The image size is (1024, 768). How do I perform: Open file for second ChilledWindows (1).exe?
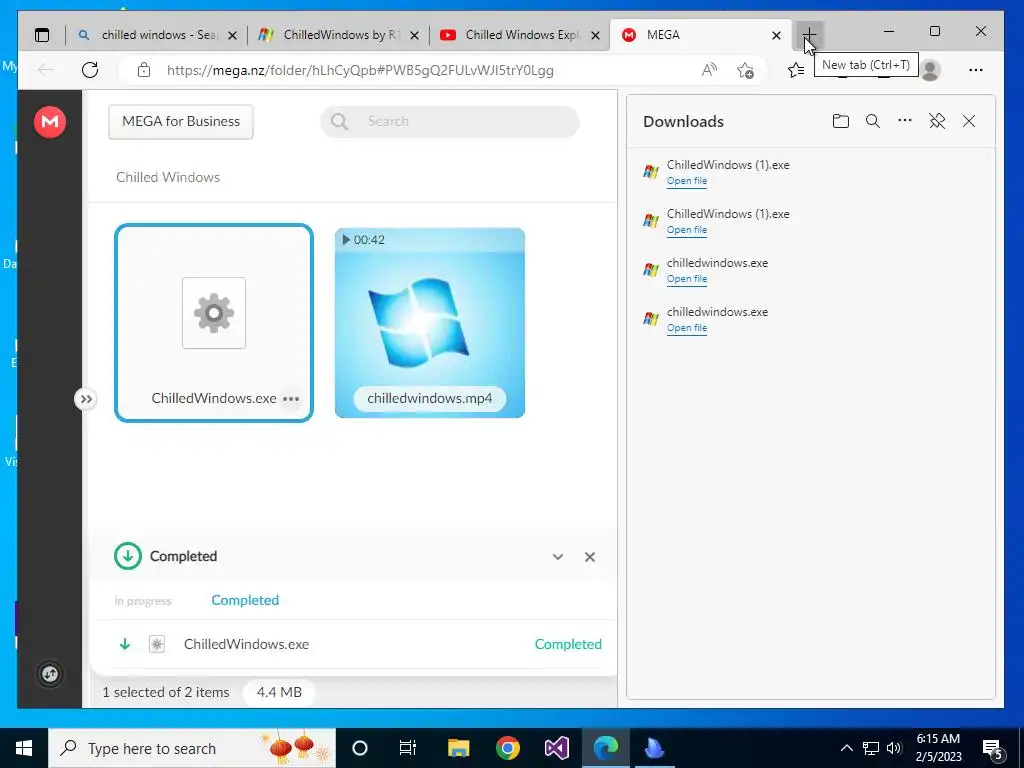[686, 230]
